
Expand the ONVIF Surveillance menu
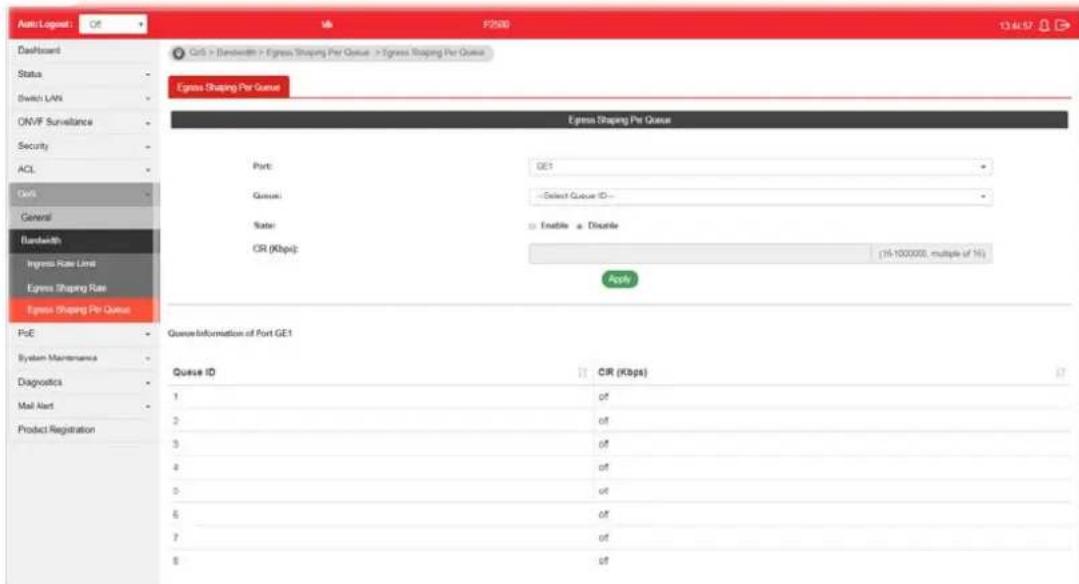point(83,122)
